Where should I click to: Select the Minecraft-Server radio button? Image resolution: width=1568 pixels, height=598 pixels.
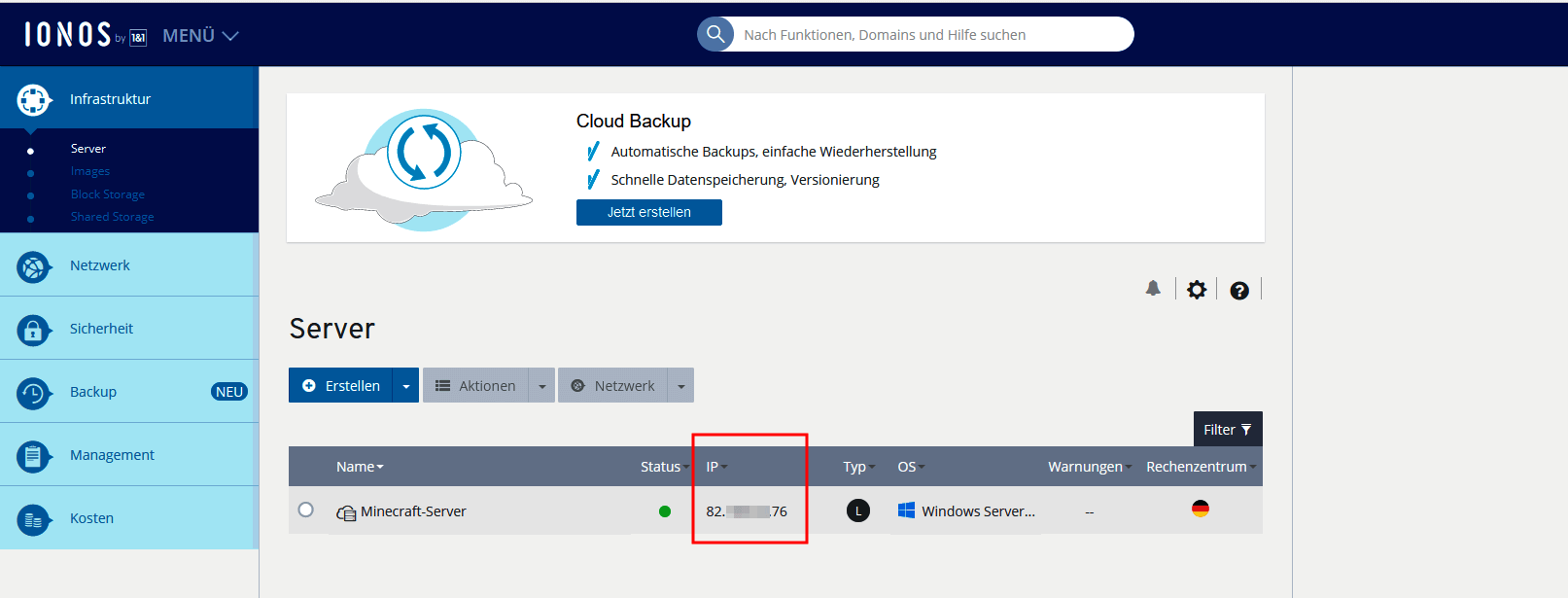pos(306,510)
